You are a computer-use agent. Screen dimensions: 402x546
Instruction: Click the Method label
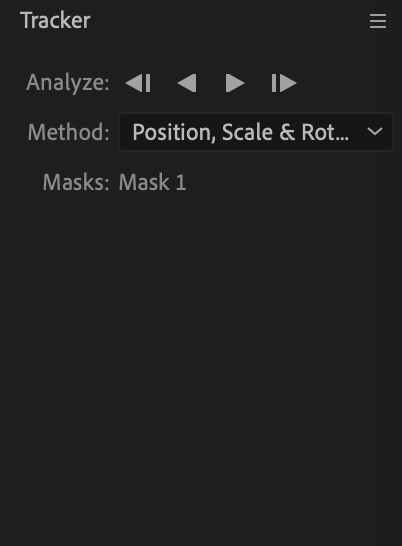coord(69,132)
